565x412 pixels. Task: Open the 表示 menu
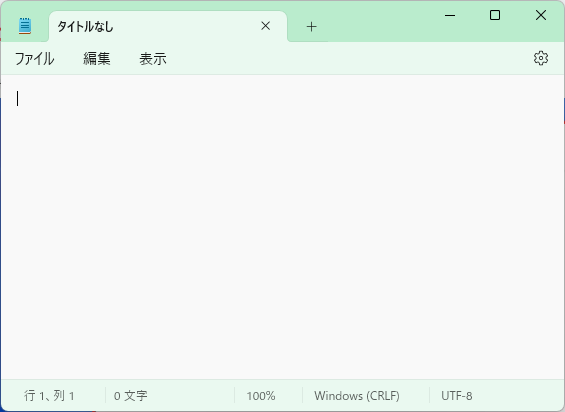click(x=153, y=59)
